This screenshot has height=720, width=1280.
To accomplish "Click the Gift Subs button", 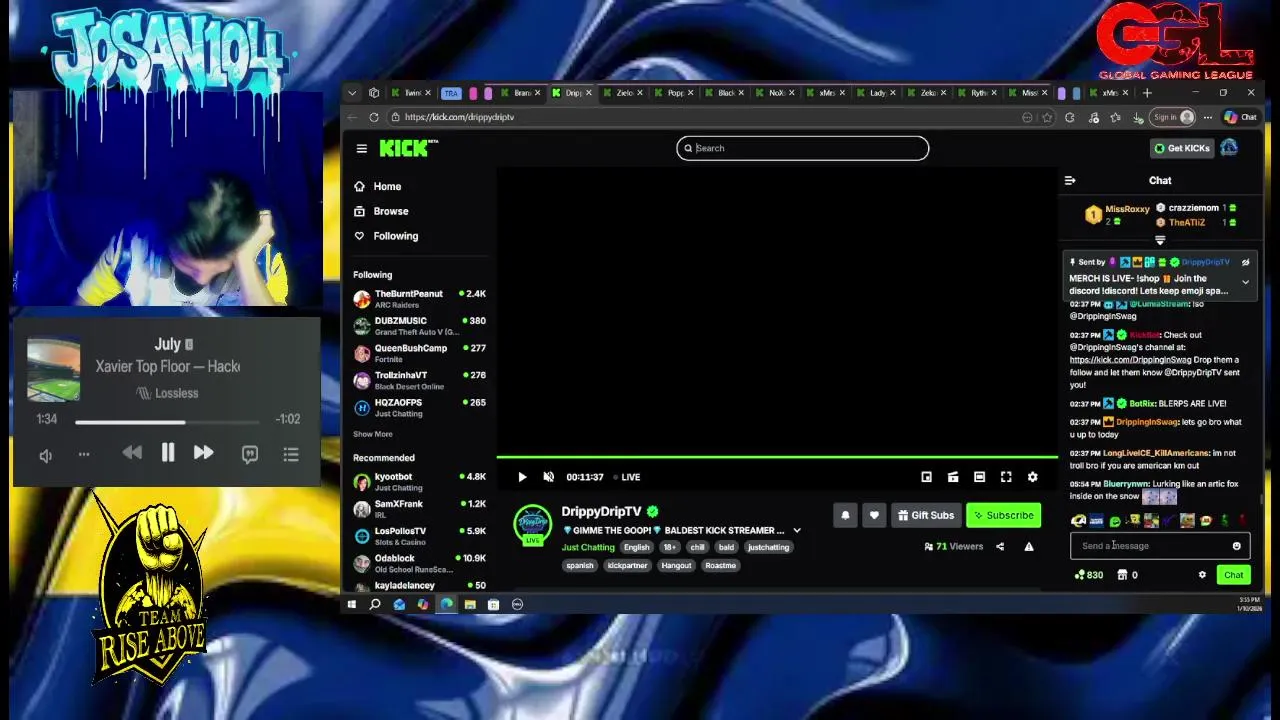I will (x=925, y=515).
